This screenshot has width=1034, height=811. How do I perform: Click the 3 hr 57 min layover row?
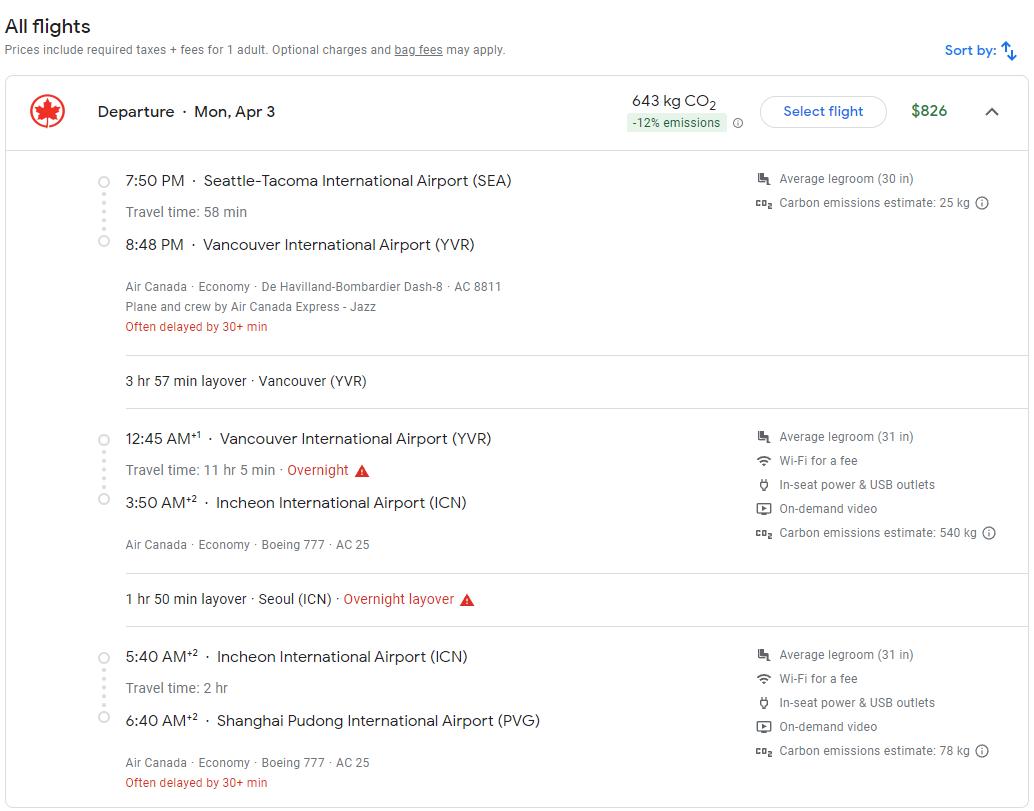click(x=246, y=381)
